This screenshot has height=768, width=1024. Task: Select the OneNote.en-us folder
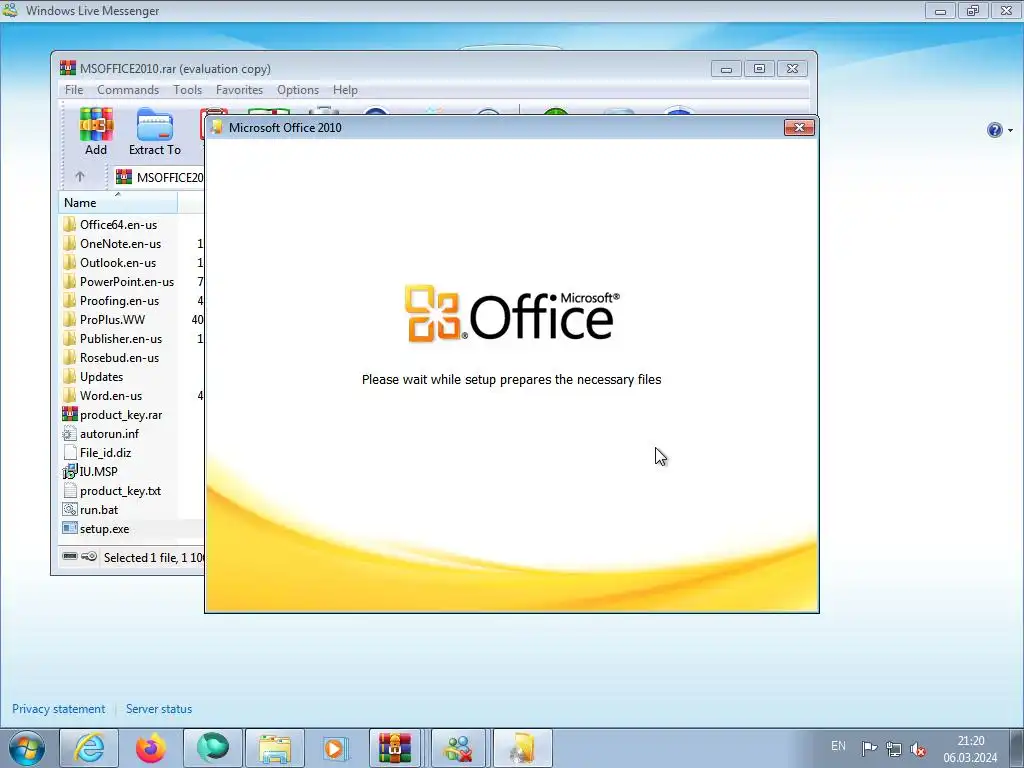coord(120,244)
